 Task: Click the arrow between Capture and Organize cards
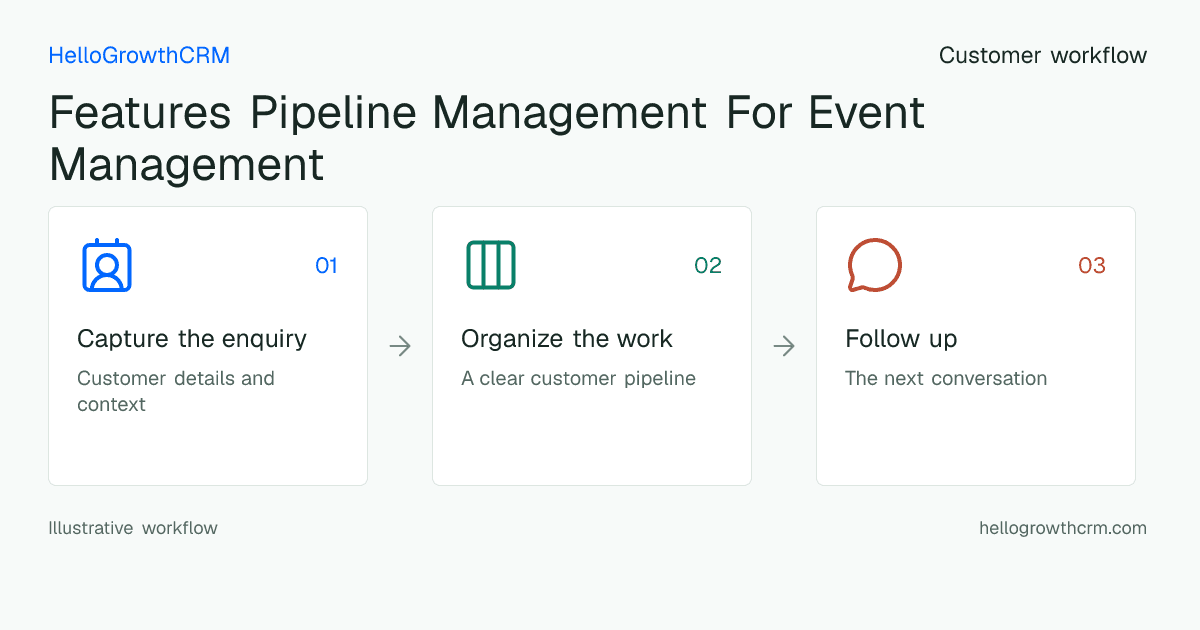pyautogui.click(x=400, y=346)
